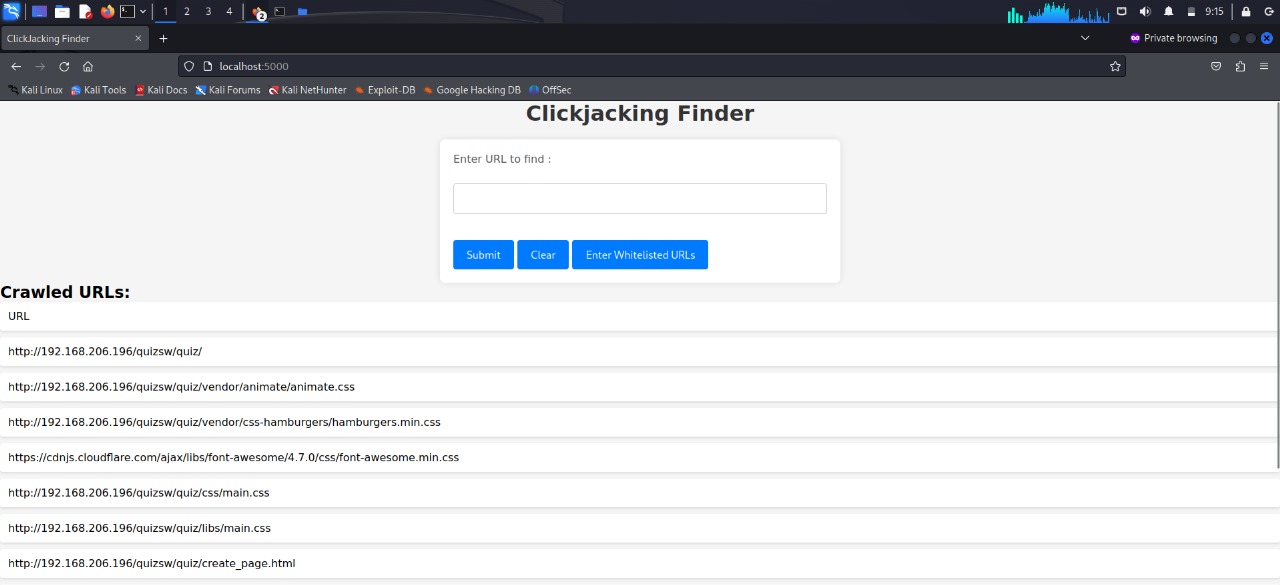
Task: Click the Save to Pocket icon
Action: click(1216, 66)
